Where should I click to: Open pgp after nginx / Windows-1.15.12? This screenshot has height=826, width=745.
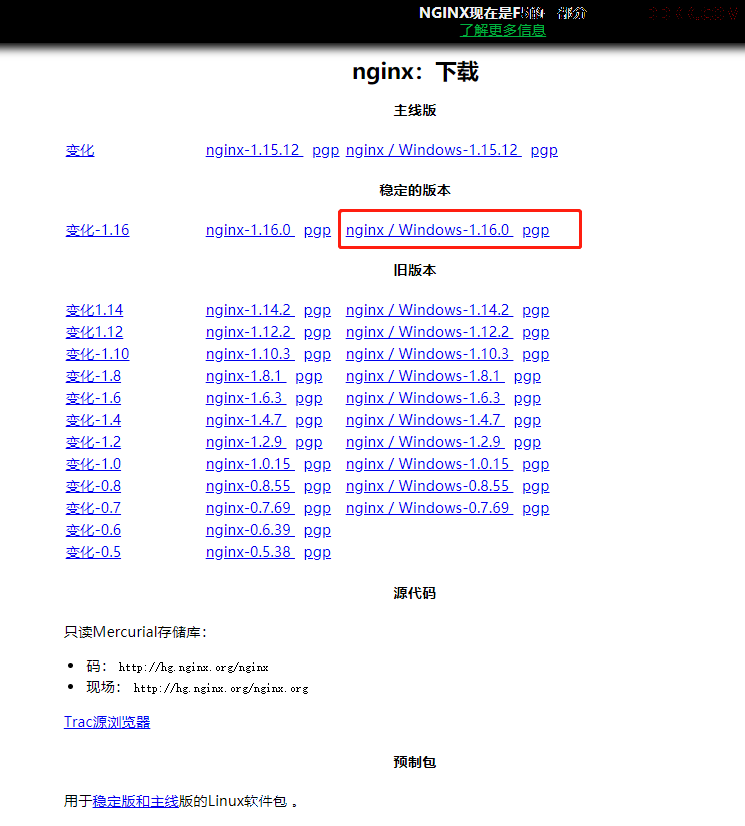click(x=544, y=150)
